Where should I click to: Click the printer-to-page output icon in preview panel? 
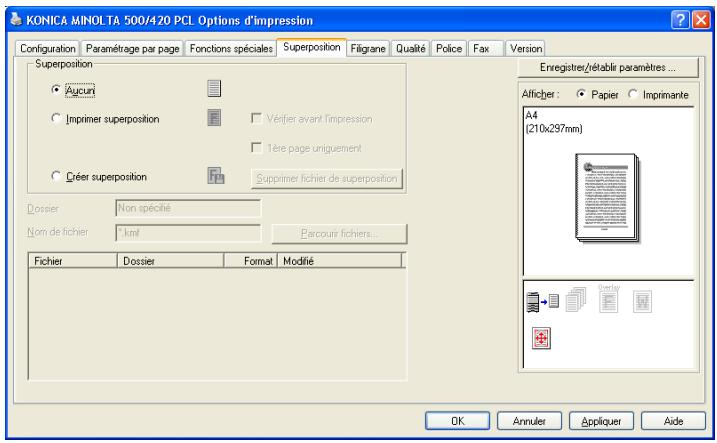click(542, 302)
